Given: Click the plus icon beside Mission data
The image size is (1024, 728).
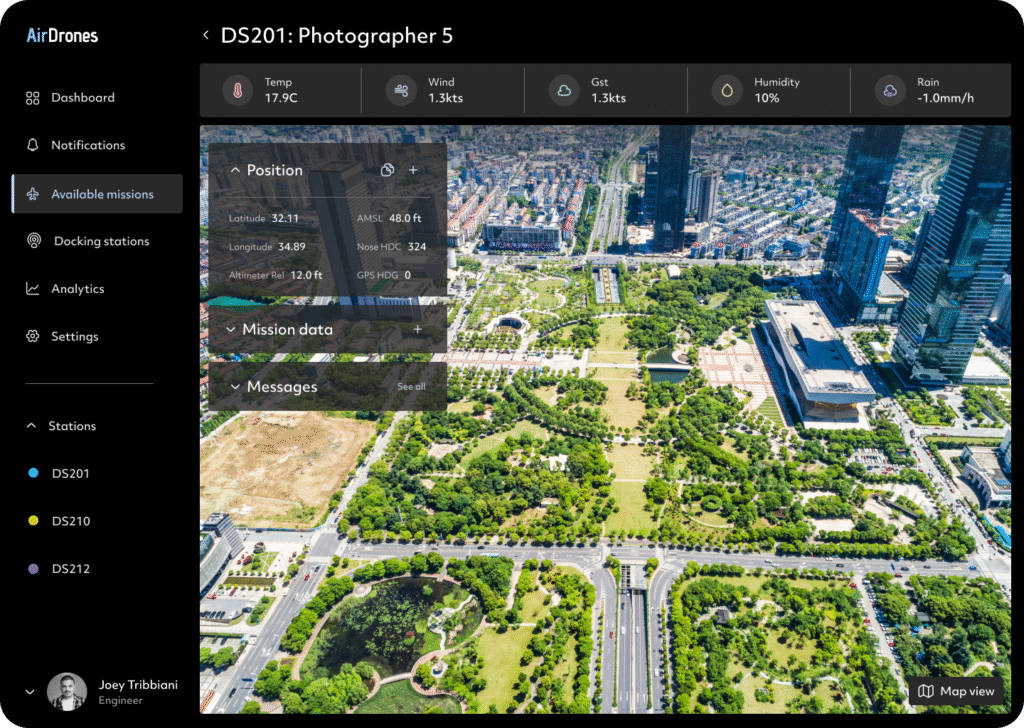Looking at the screenshot, I should pos(417,329).
